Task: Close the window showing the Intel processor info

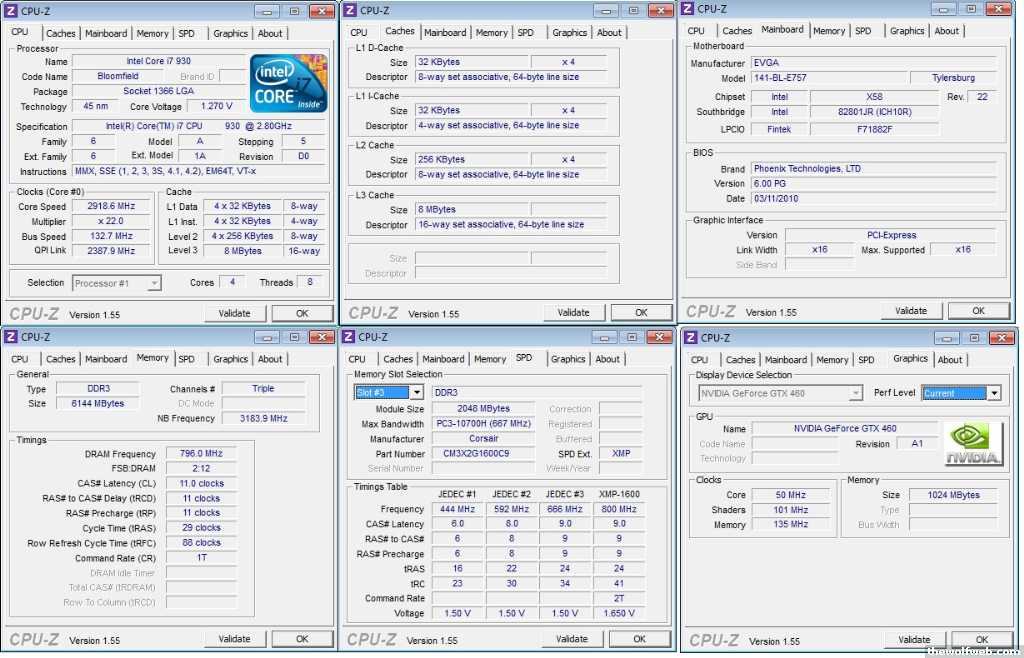Action: click(322, 11)
